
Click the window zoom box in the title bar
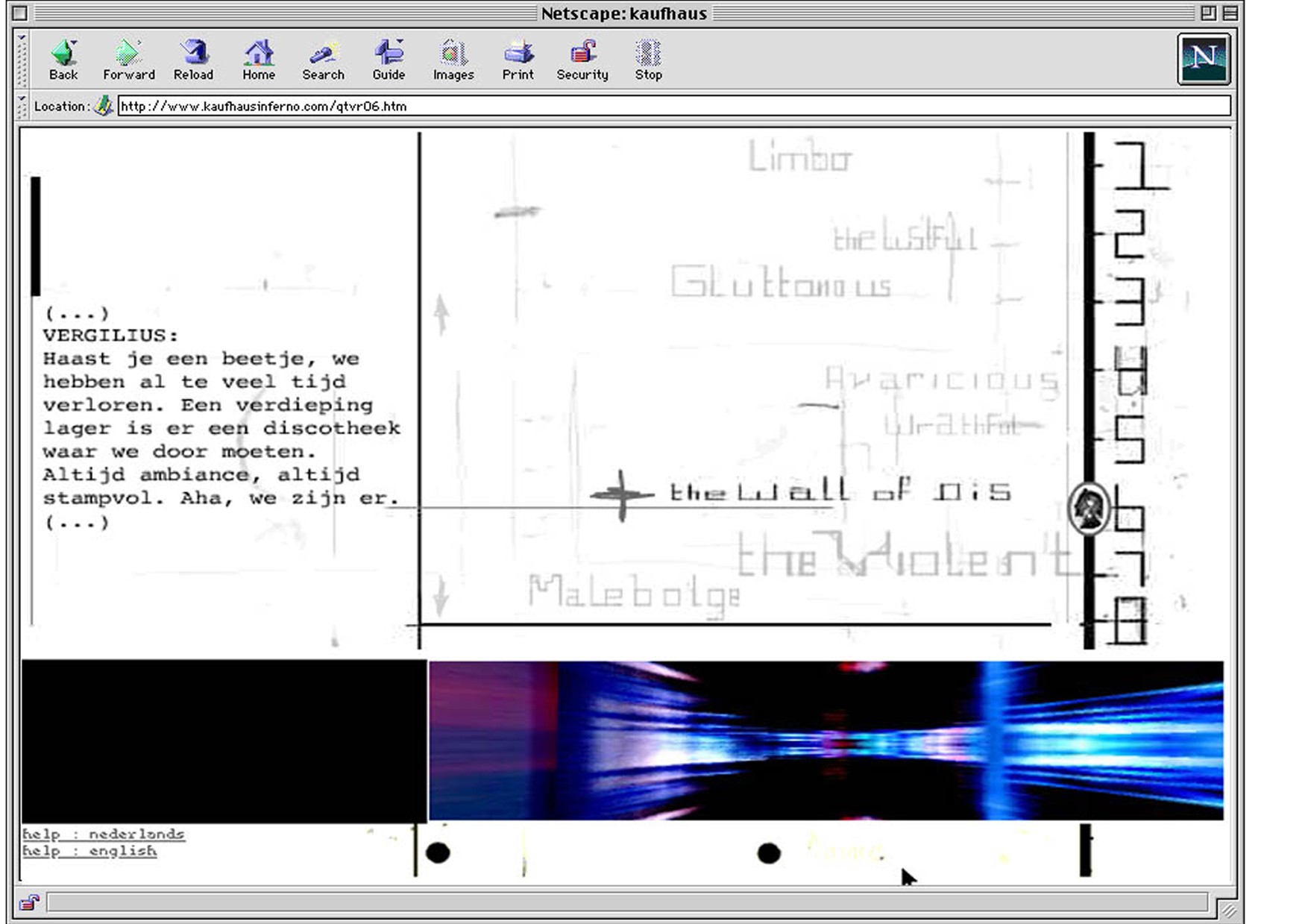tap(1207, 13)
